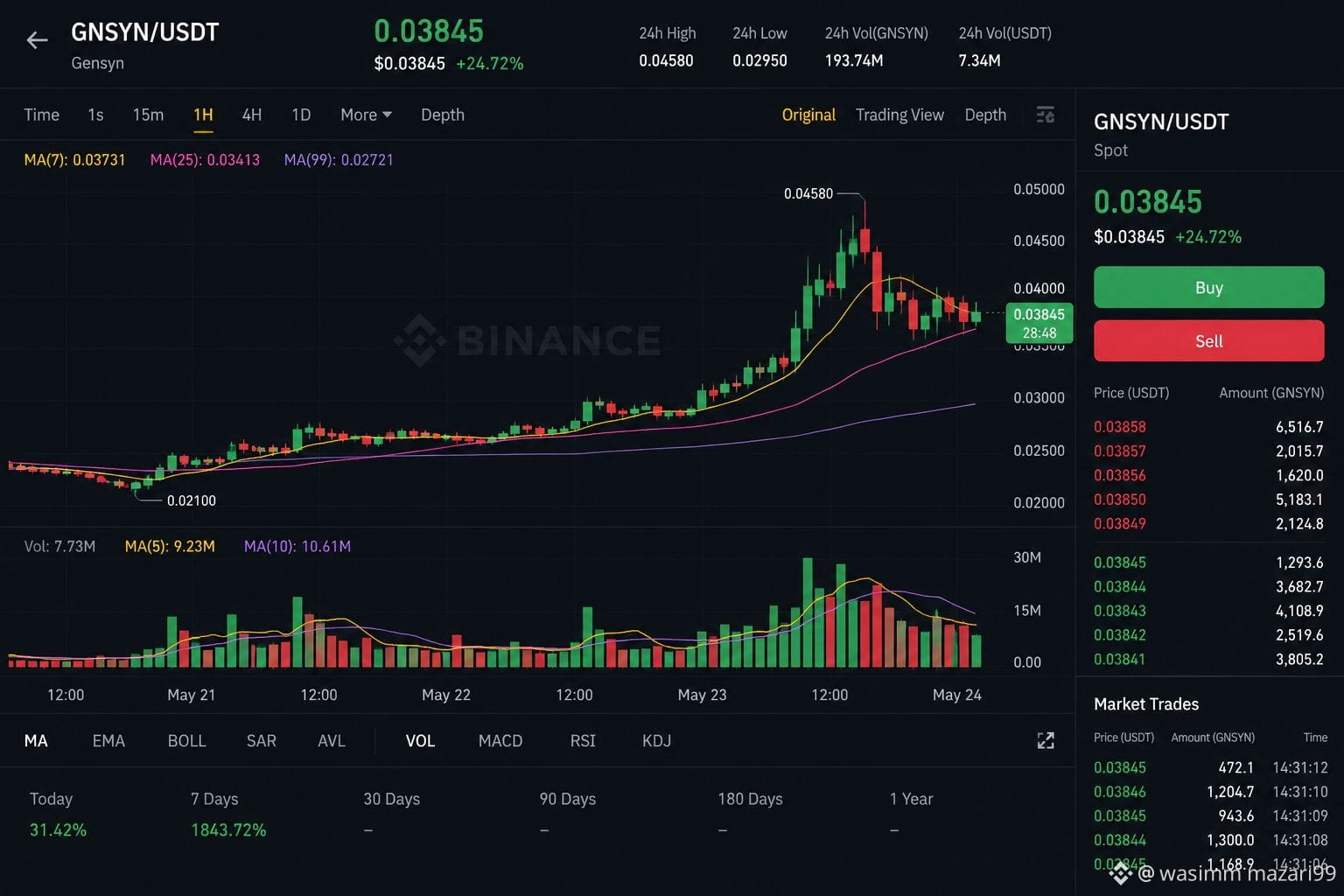The width and height of the screenshot is (1344, 896).
Task: Click the 24h Vol(GNSYN) 193.74M value
Action: coord(854,60)
